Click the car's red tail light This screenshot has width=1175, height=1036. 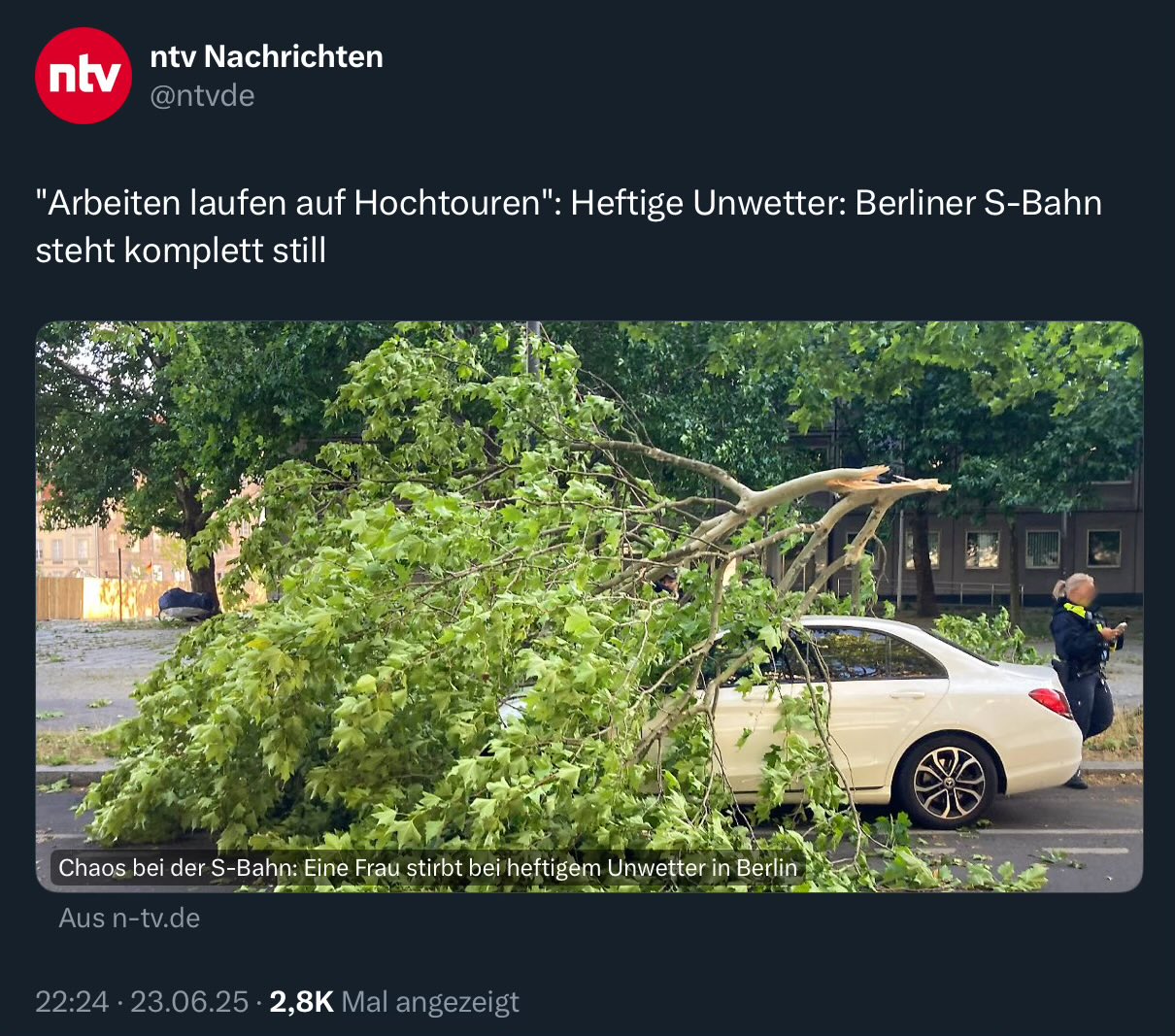coord(1050,701)
